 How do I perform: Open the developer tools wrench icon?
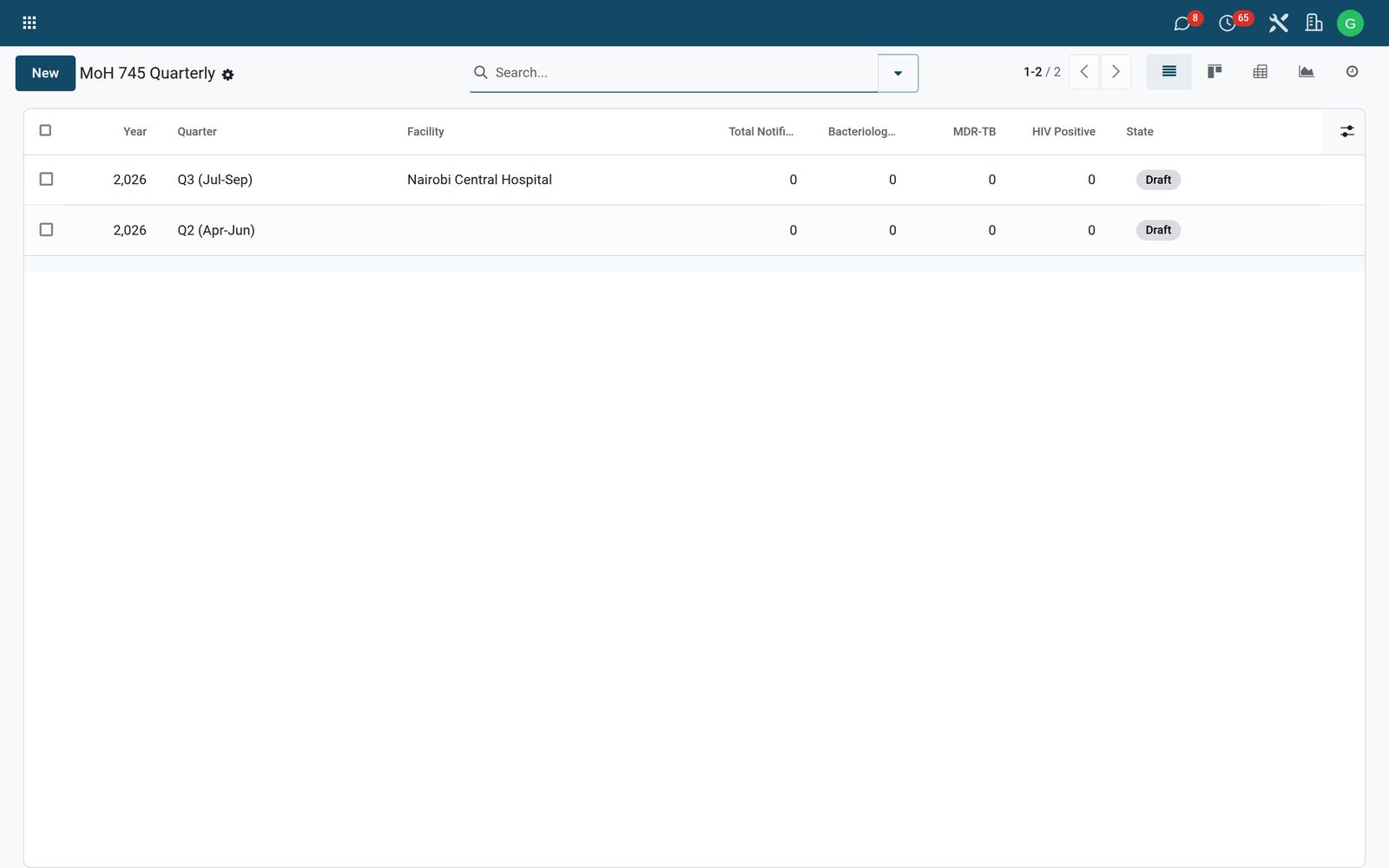(1278, 23)
